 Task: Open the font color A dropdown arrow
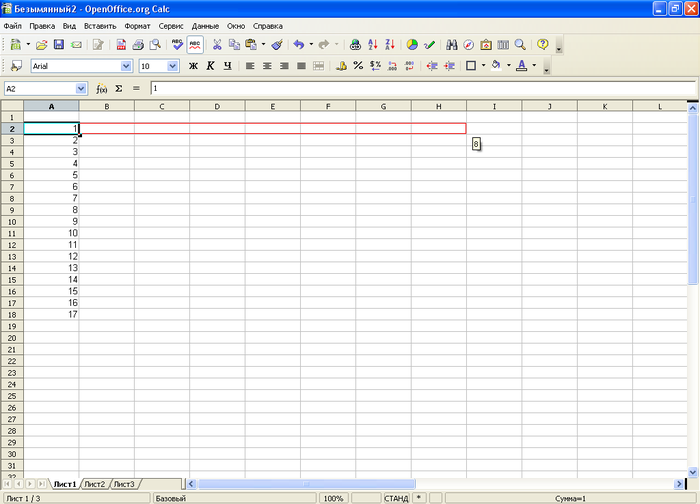pos(534,66)
